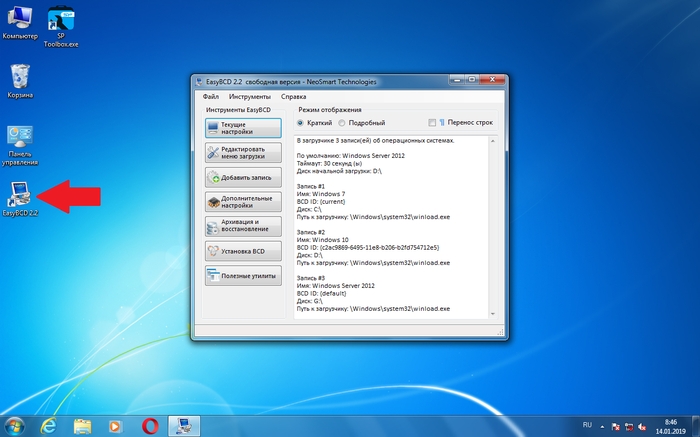Switch to Подробный display mode
The image size is (700, 437).
point(341,123)
